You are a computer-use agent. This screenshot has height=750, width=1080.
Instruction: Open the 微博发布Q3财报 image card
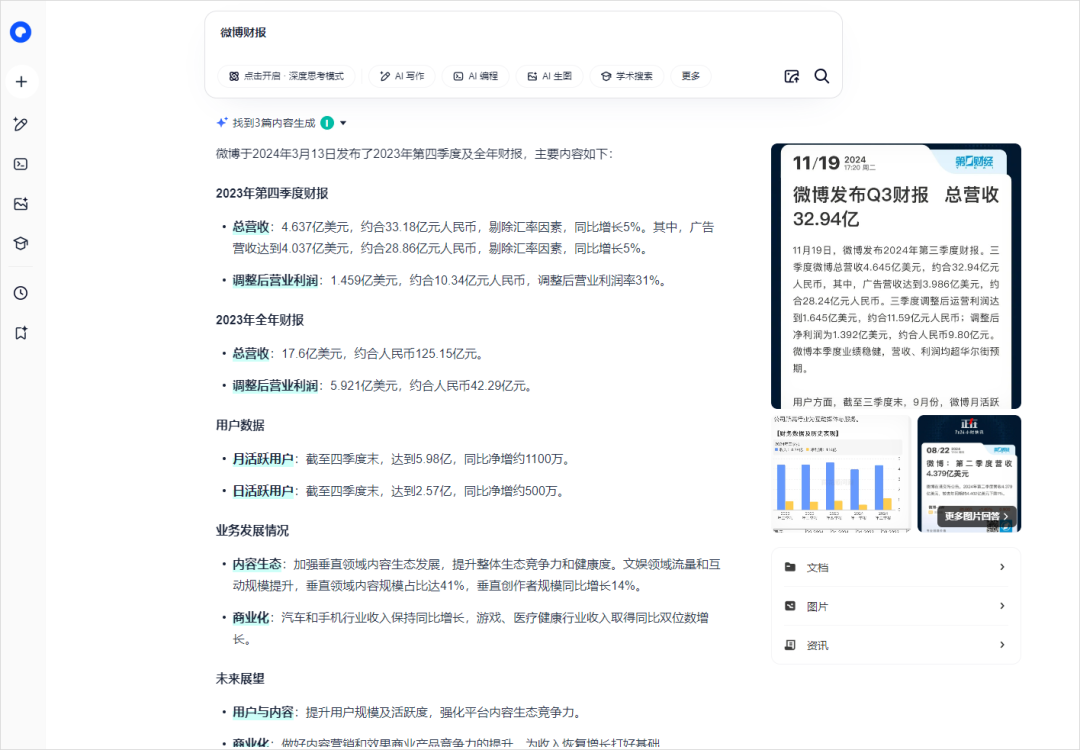click(x=896, y=275)
